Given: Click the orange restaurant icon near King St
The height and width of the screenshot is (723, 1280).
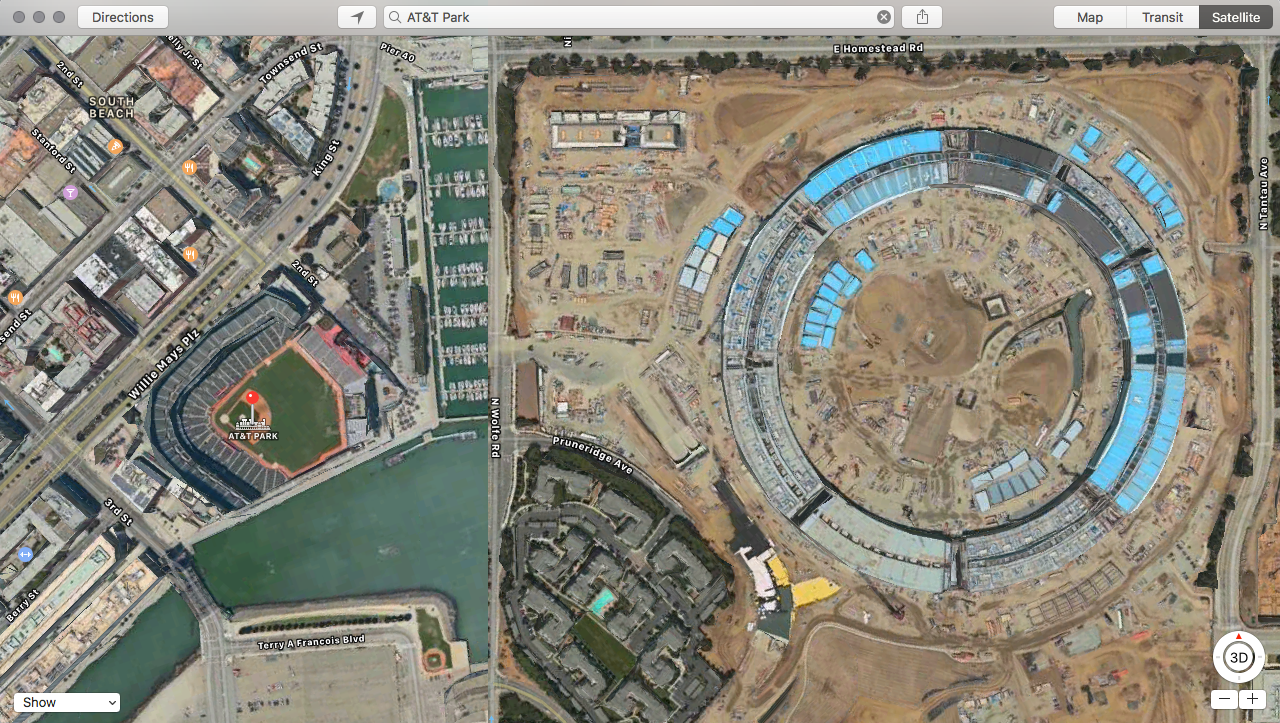Looking at the screenshot, I should tap(189, 168).
